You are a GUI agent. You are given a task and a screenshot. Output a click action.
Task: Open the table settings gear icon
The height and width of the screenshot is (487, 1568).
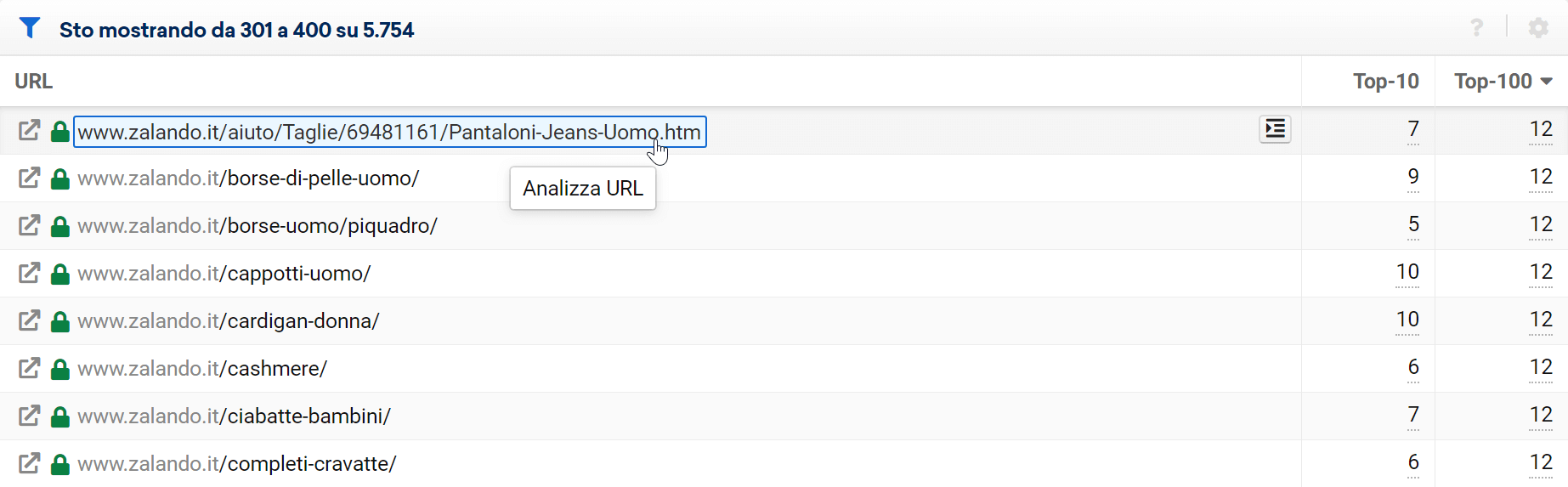(x=1538, y=28)
